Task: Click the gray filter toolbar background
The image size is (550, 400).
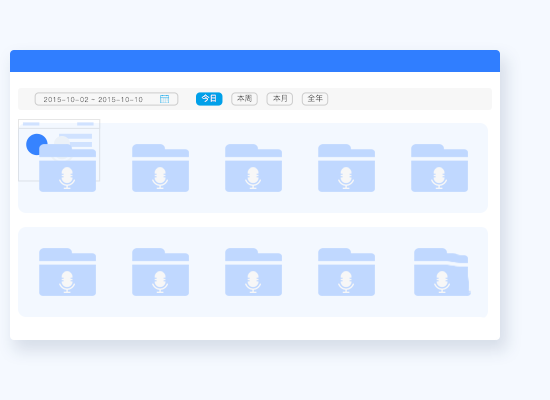Action: point(255,99)
